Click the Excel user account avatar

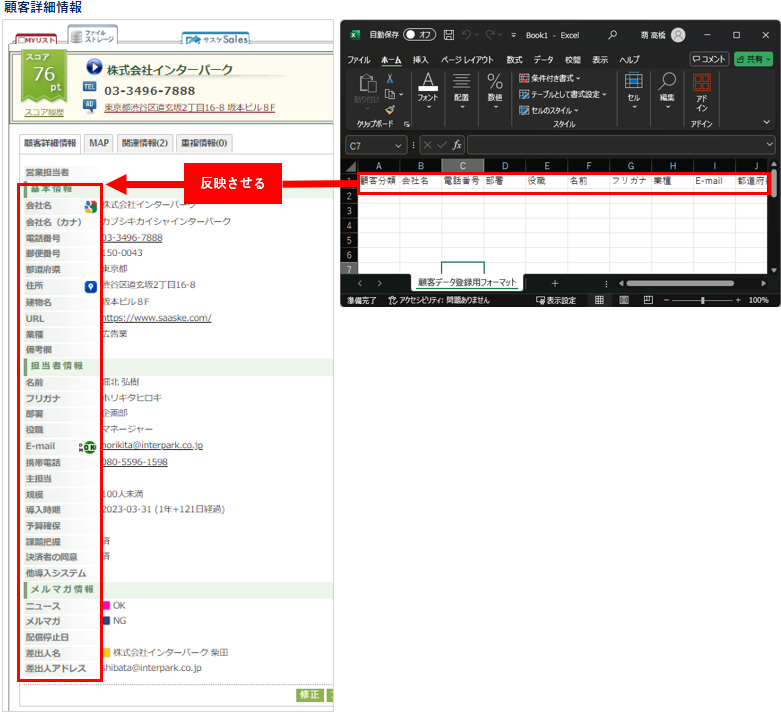pyautogui.click(x=678, y=35)
